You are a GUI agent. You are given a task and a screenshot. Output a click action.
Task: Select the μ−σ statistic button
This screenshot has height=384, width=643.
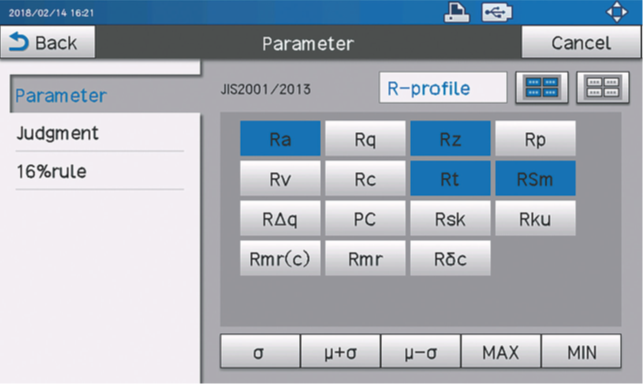[421, 351]
